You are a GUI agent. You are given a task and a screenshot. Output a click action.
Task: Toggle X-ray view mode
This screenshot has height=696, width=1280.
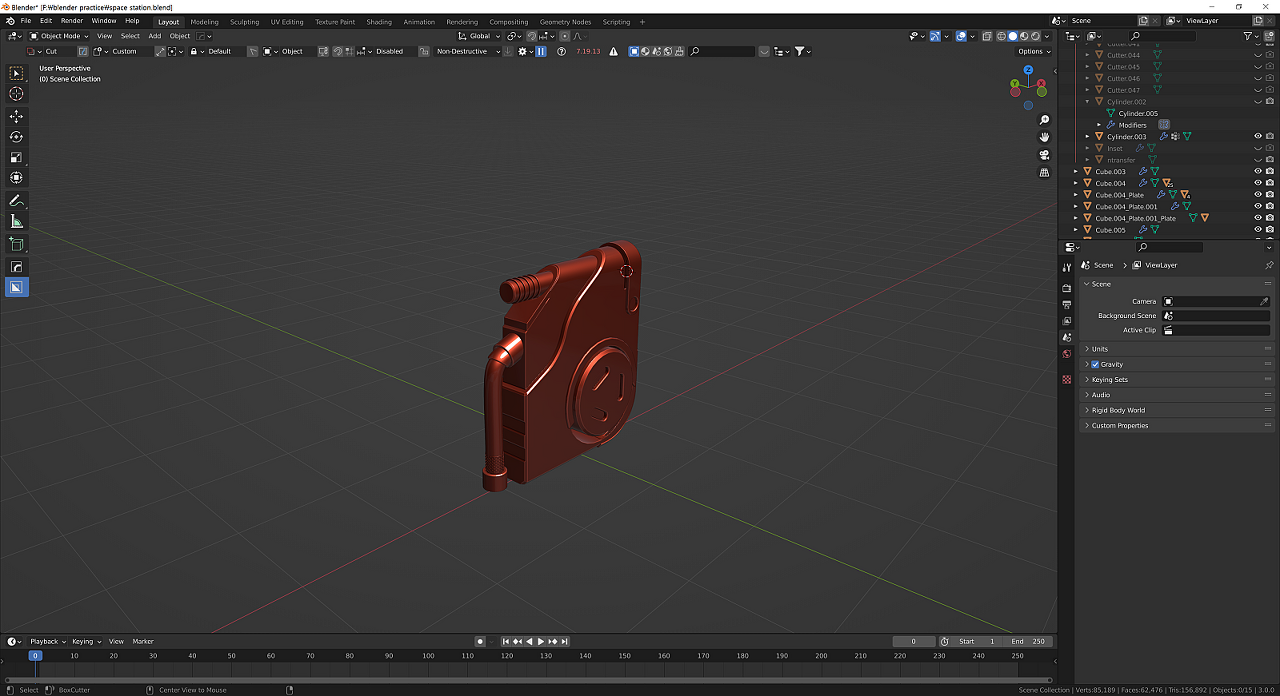(987, 36)
